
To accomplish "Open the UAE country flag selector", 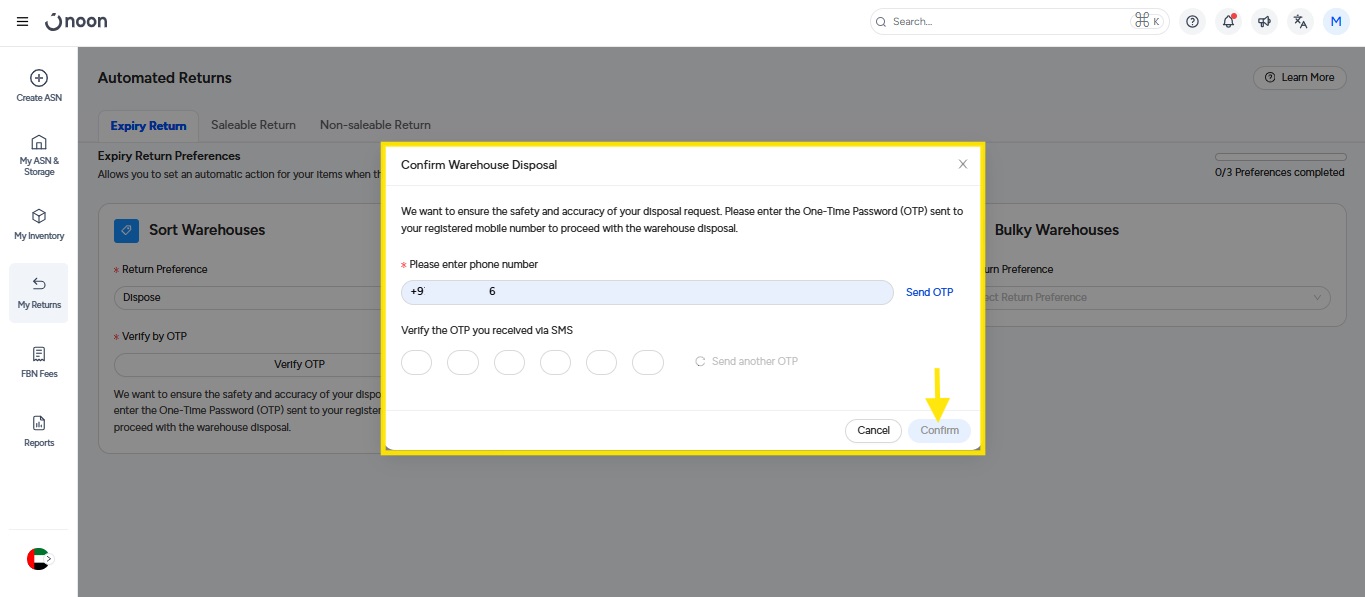I will [38, 559].
